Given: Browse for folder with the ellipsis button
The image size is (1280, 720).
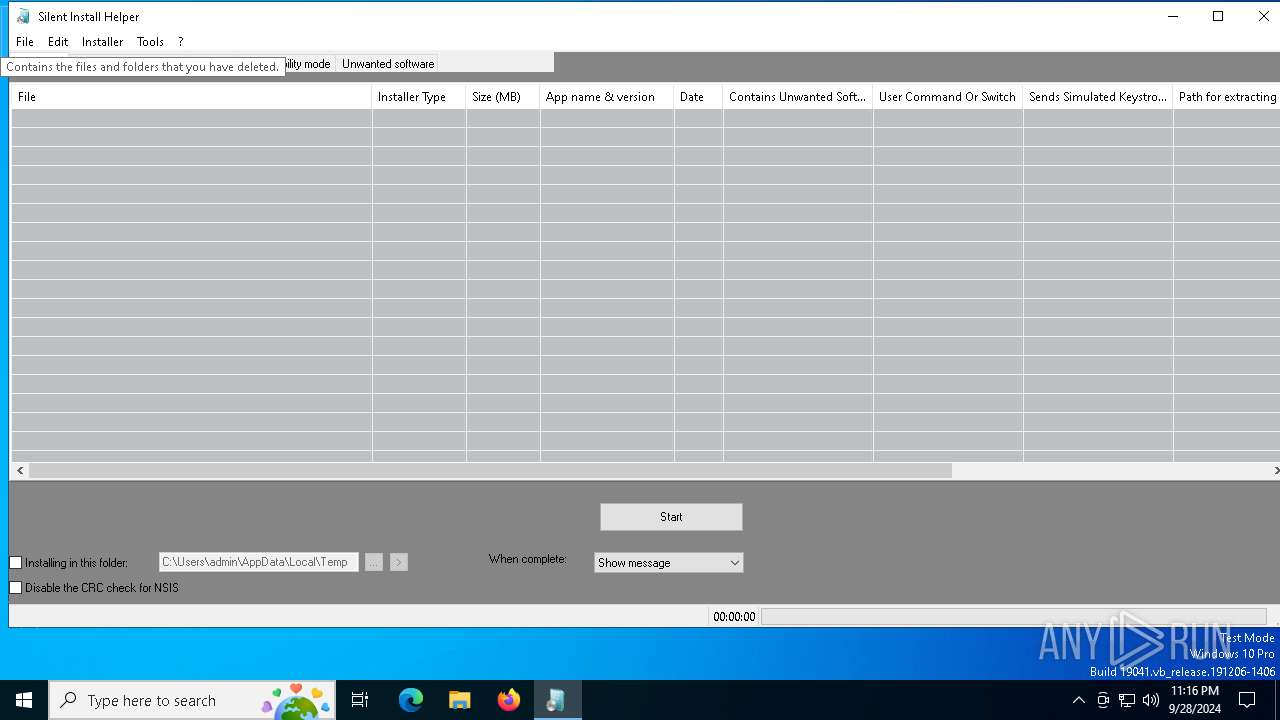Looking at the screenshot, I should coord(374,562).
